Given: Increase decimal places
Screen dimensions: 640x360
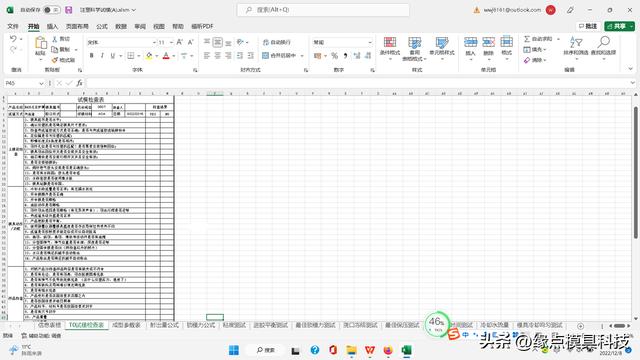Looking at the screenshot, I should click(x=357, y=56).
